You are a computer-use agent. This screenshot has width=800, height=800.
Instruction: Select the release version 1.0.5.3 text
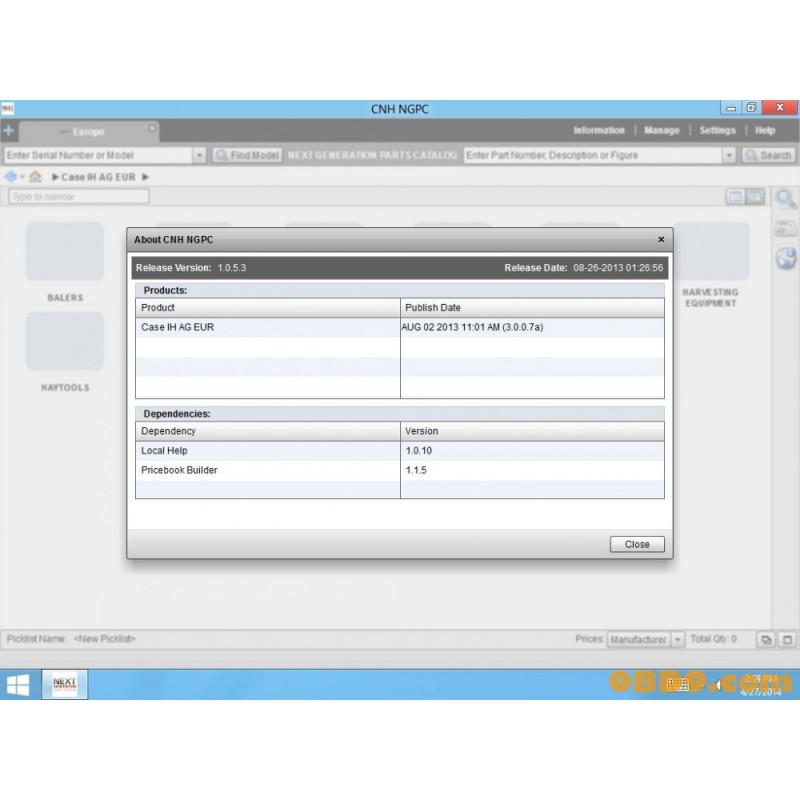(x=232, y=268)
